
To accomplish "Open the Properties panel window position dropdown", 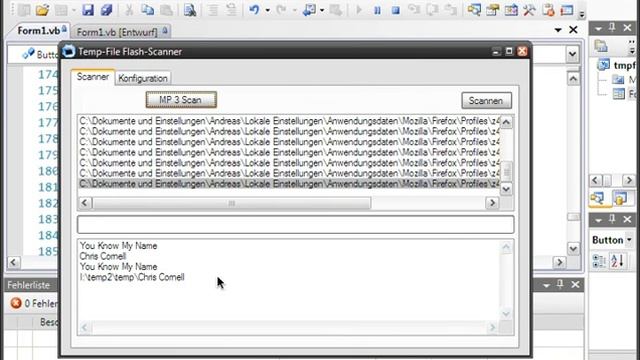I will click(x=598, y=220).
